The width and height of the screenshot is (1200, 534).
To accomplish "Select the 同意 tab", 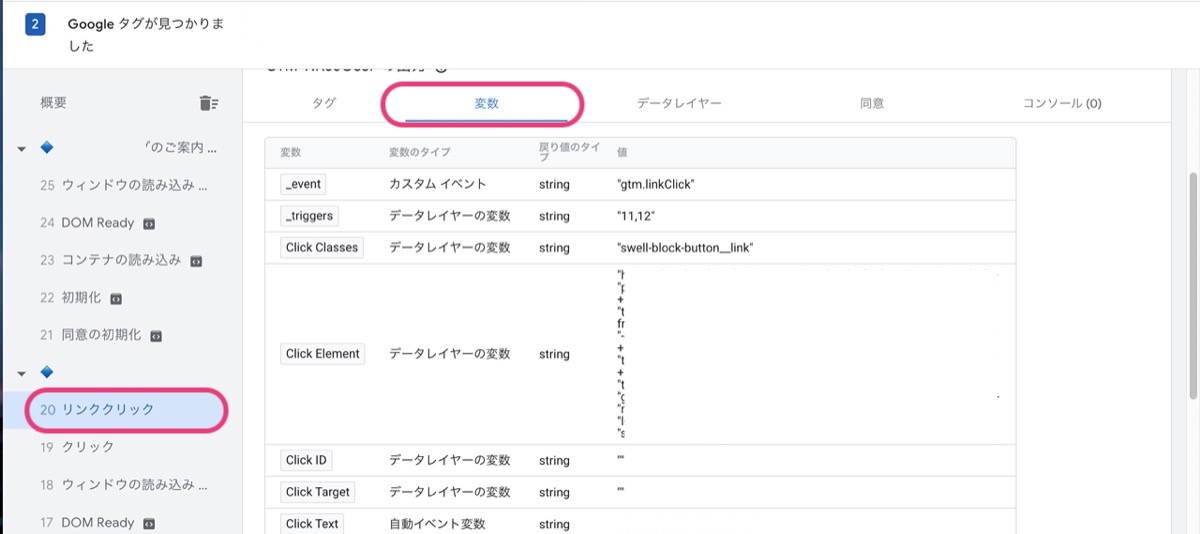I will pyautogui.click(x=871, y=103).
